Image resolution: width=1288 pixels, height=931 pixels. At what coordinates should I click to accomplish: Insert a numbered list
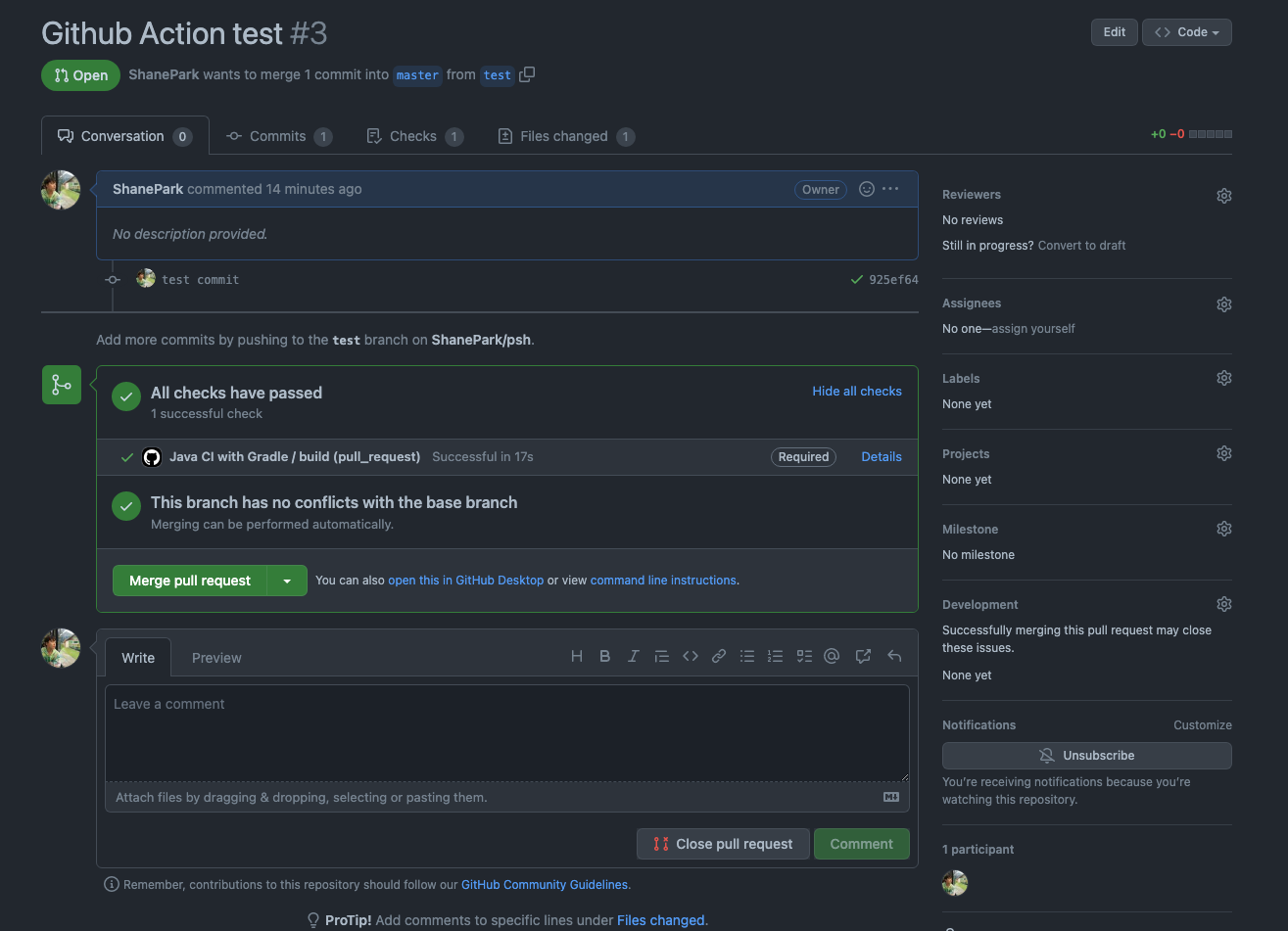point(775,656)
